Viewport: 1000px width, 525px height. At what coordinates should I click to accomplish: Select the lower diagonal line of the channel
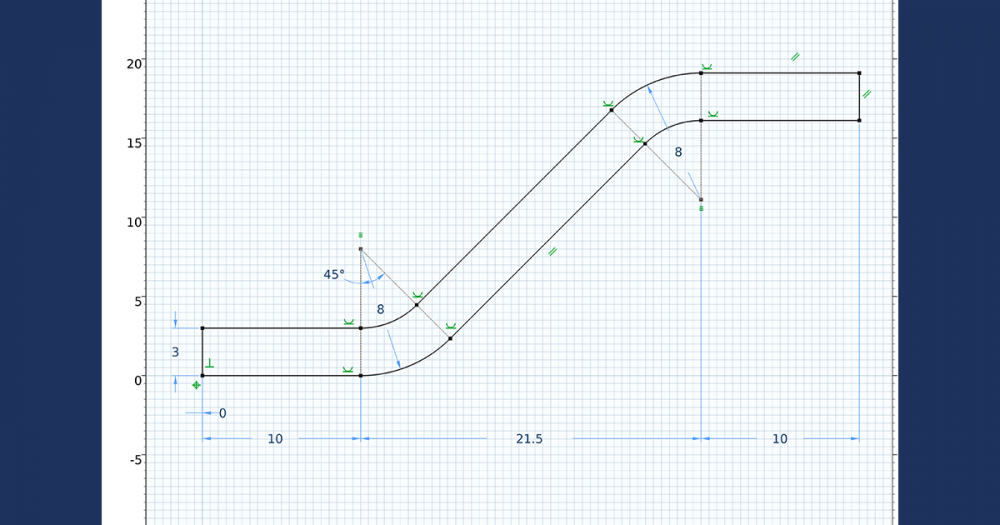click(x=547, y=241)
